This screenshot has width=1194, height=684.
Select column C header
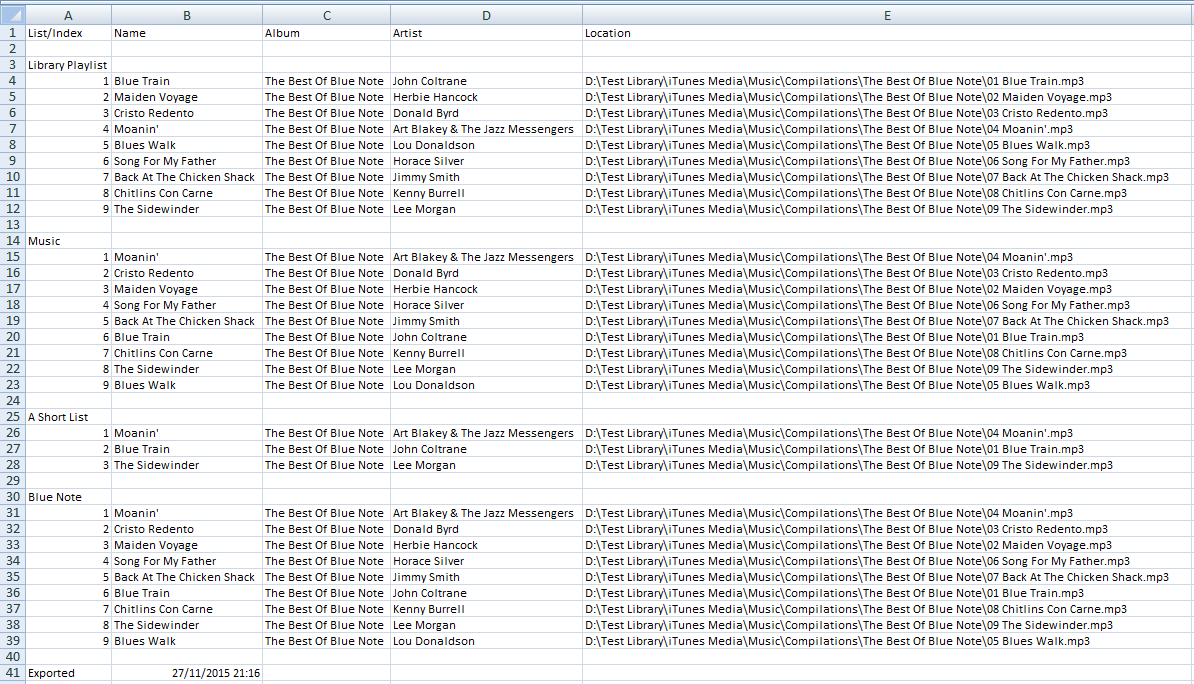[x=327, y=15]
